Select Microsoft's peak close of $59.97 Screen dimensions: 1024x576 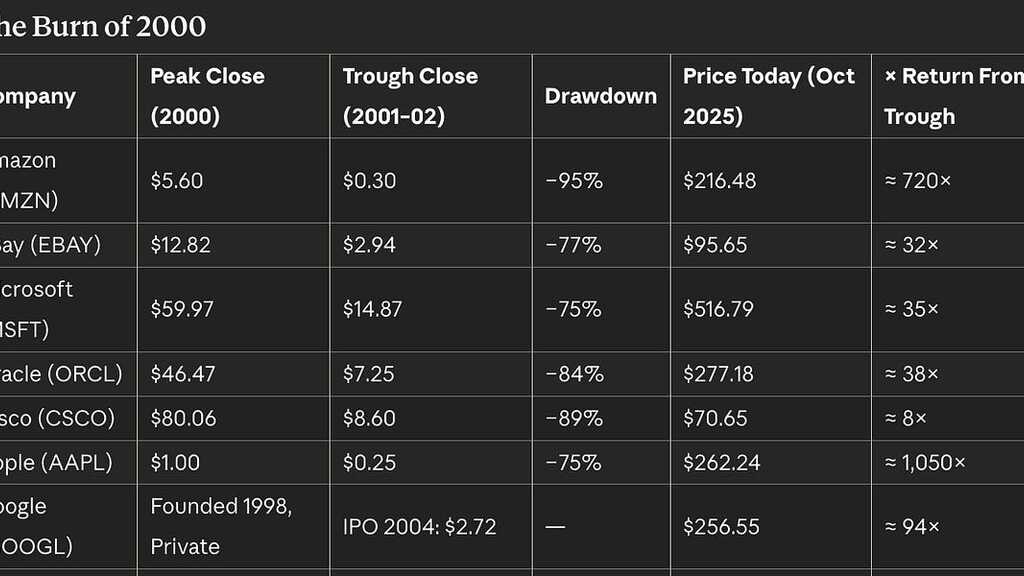[182, 309]
